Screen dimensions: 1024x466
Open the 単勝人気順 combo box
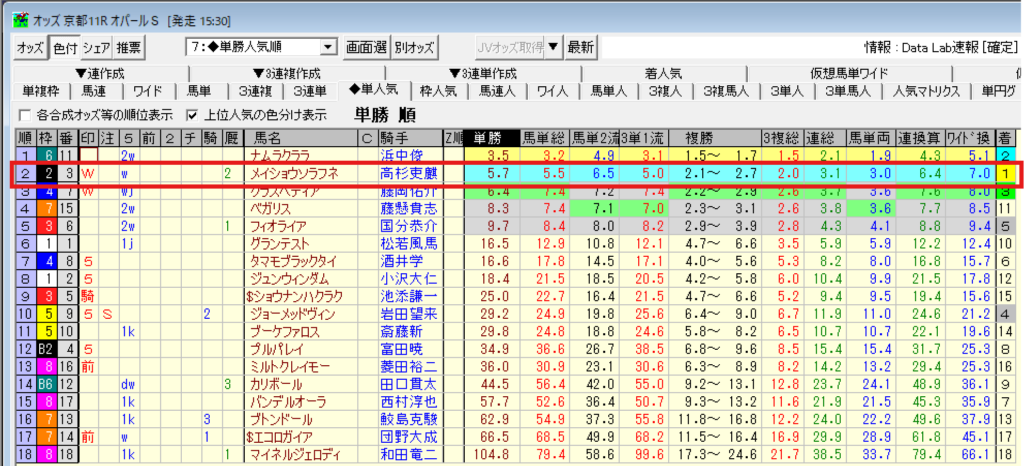pos(328,47)
